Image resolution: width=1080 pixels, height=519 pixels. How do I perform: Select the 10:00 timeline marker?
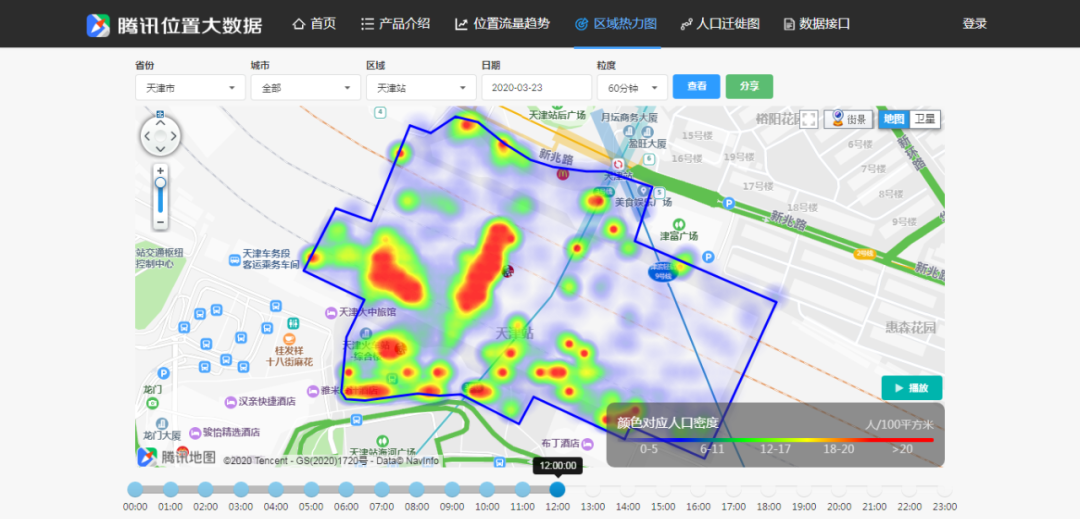tap(487, 489)
